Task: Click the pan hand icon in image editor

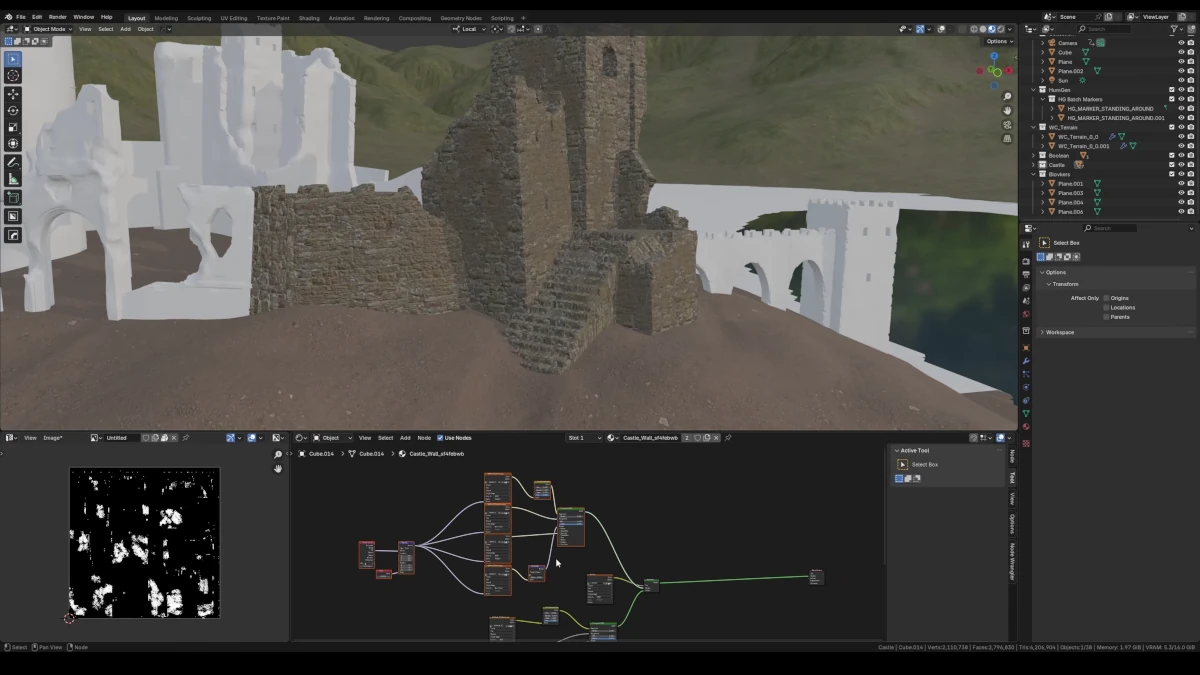Action: coord(278,469)
